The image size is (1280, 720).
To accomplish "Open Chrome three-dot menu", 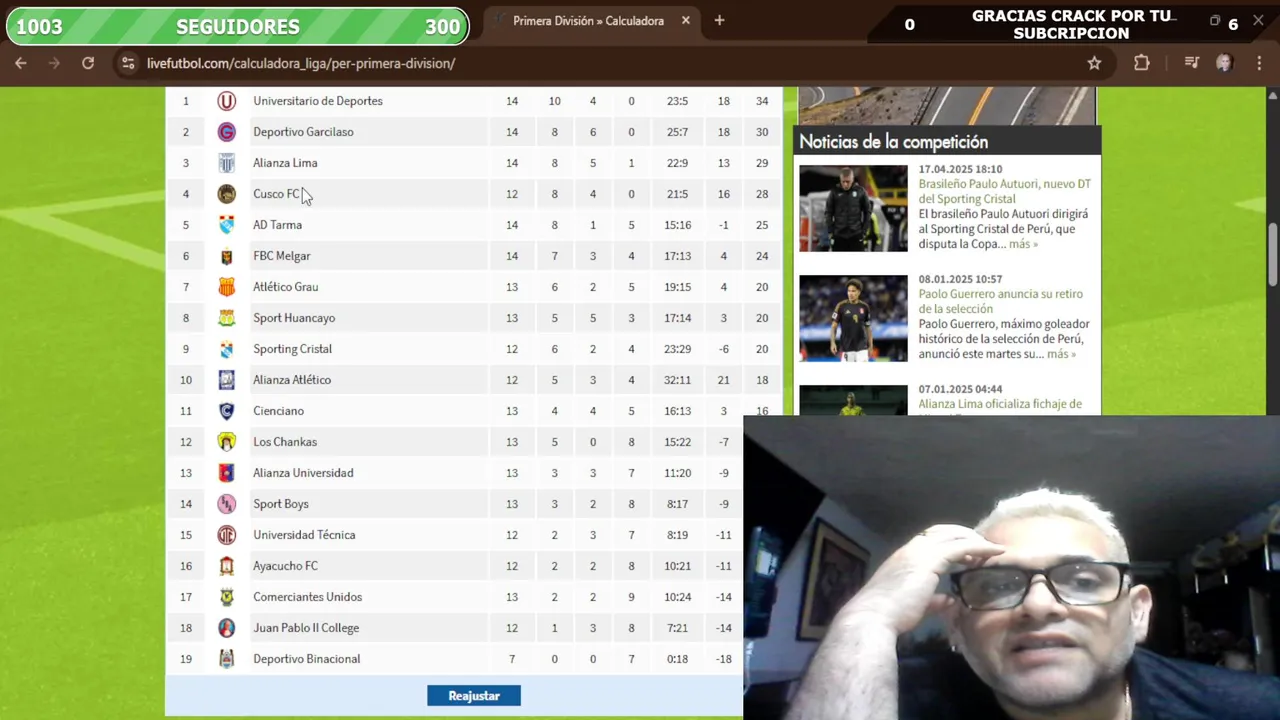I will [x=1258, y=63].
